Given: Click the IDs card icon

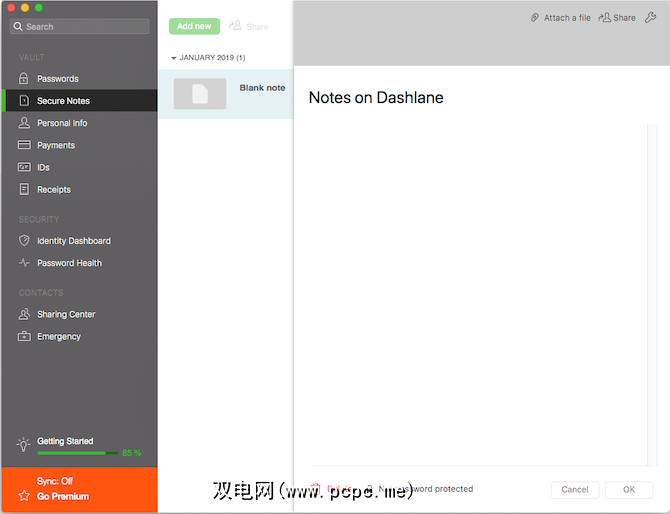Looking at the screenshot, I should [x=24, y=167].
